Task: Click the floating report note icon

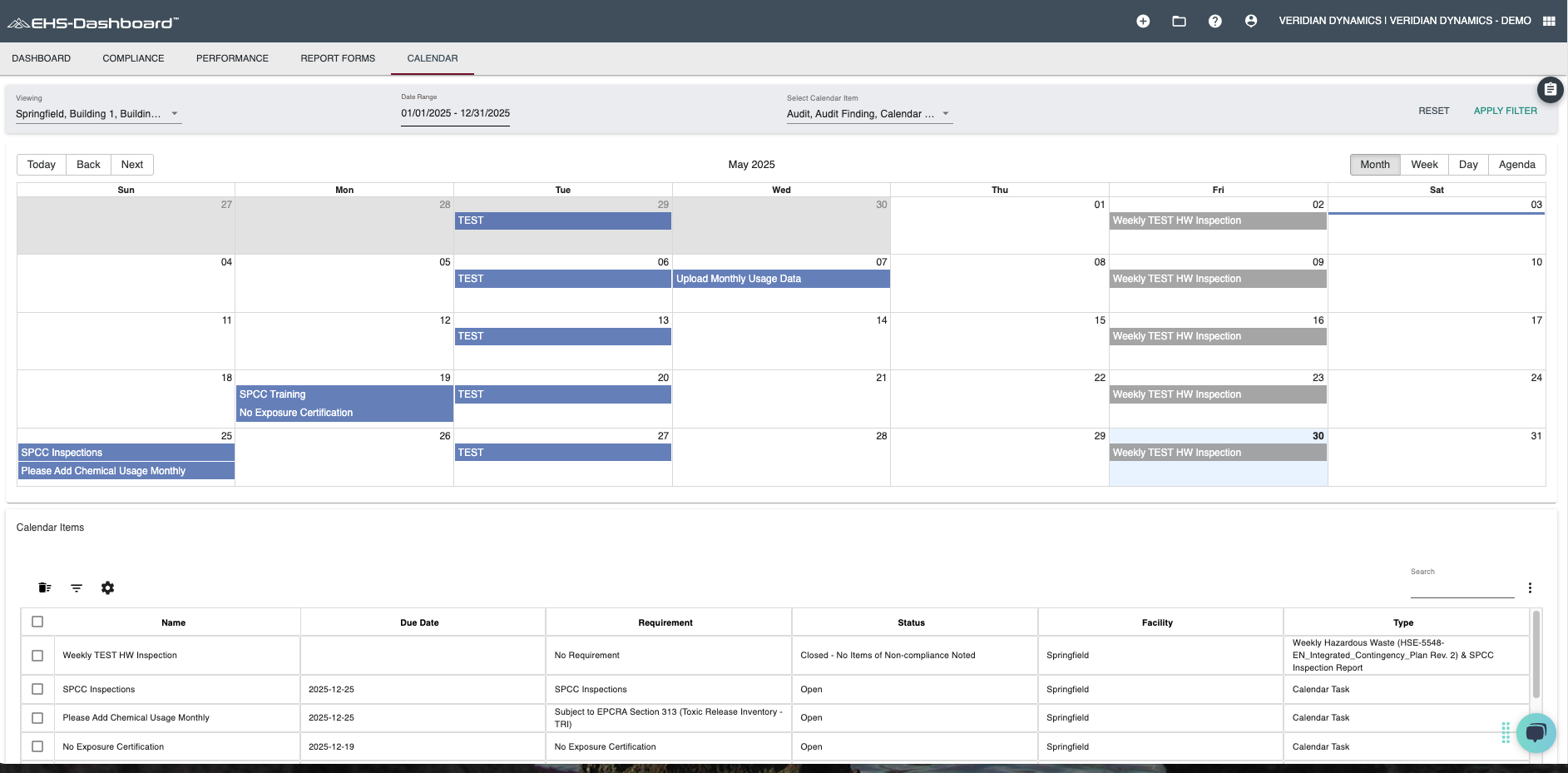Action: (1550, 89)
